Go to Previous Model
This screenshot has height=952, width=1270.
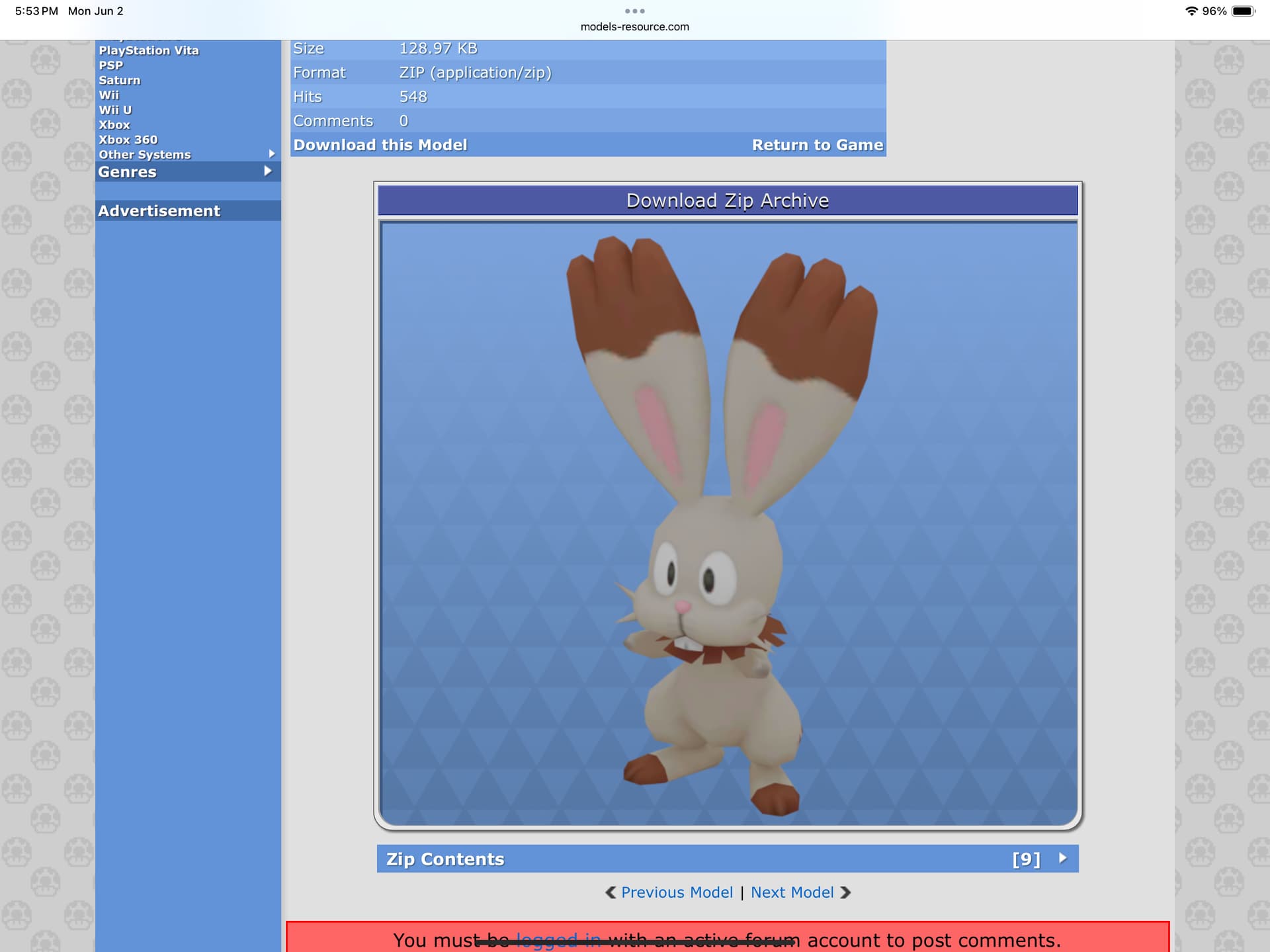point(677,892)
